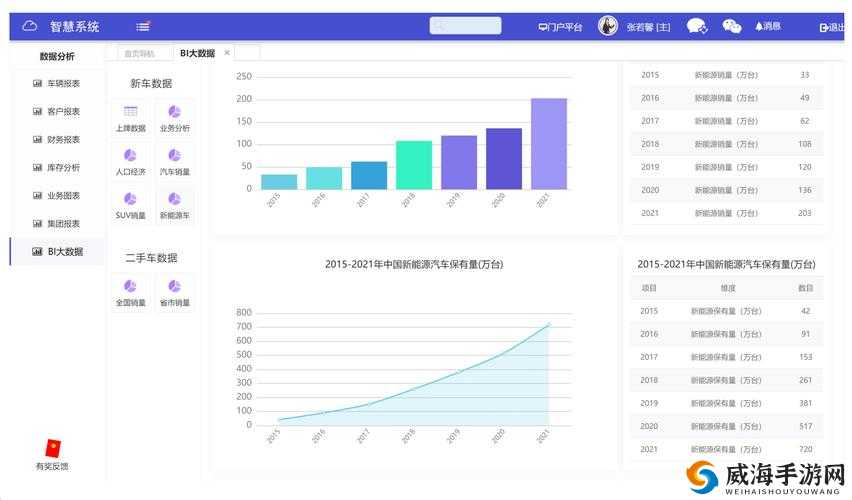852x500 pixels.
Task: Click the sales value 203 cell
Action: pyautogui.click(x=805, y=213)
